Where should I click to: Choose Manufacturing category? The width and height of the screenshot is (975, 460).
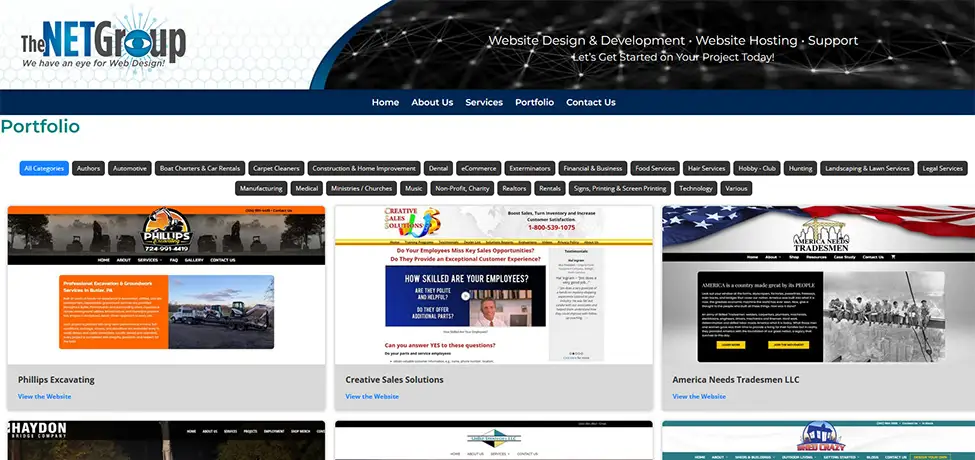261,188
